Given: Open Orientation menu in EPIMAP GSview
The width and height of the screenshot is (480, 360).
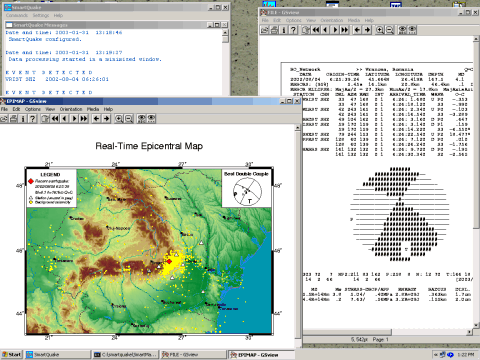Looking at the screenshot, I should (71, 109).
